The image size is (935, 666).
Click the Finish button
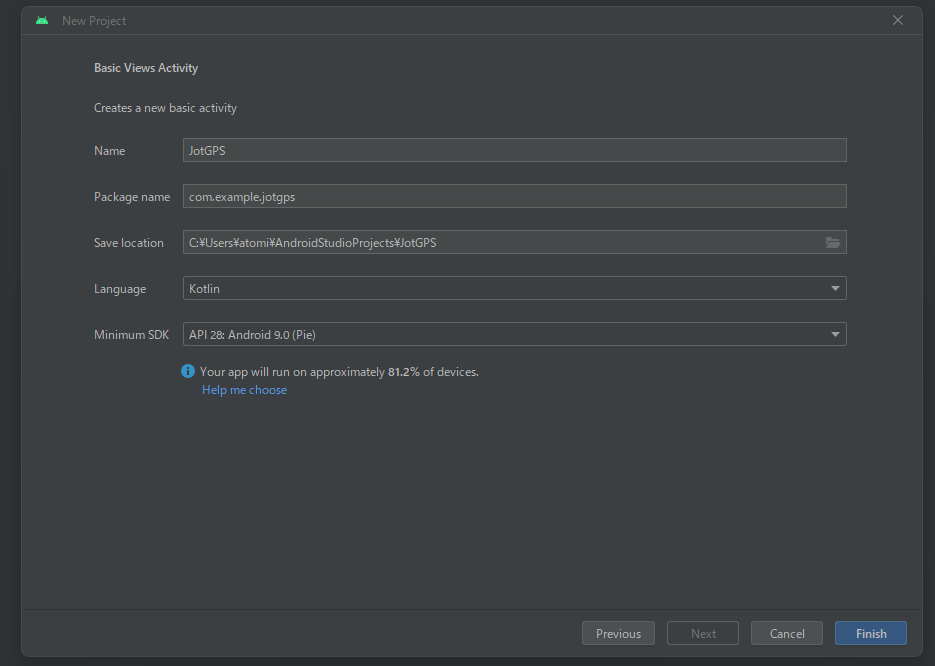point(870,633)
